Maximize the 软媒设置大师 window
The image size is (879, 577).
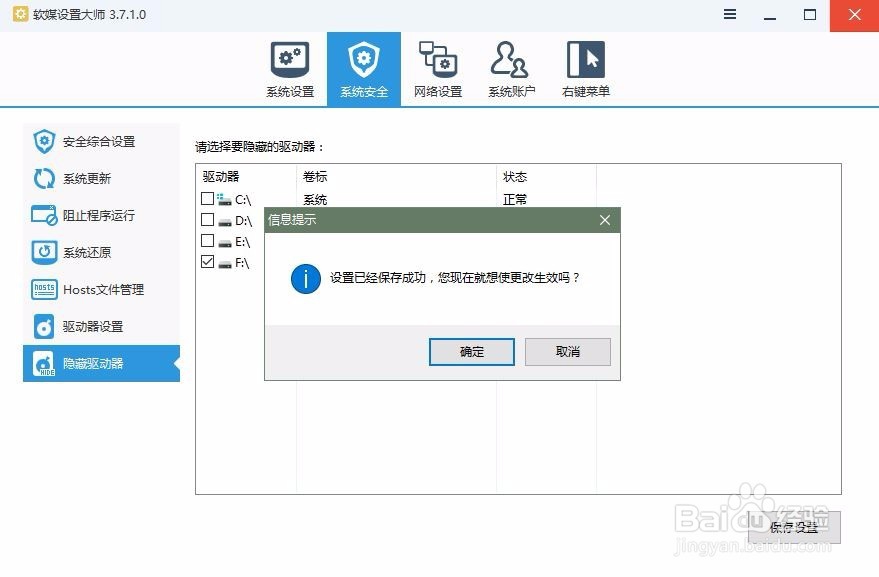[x=810, y=15]
